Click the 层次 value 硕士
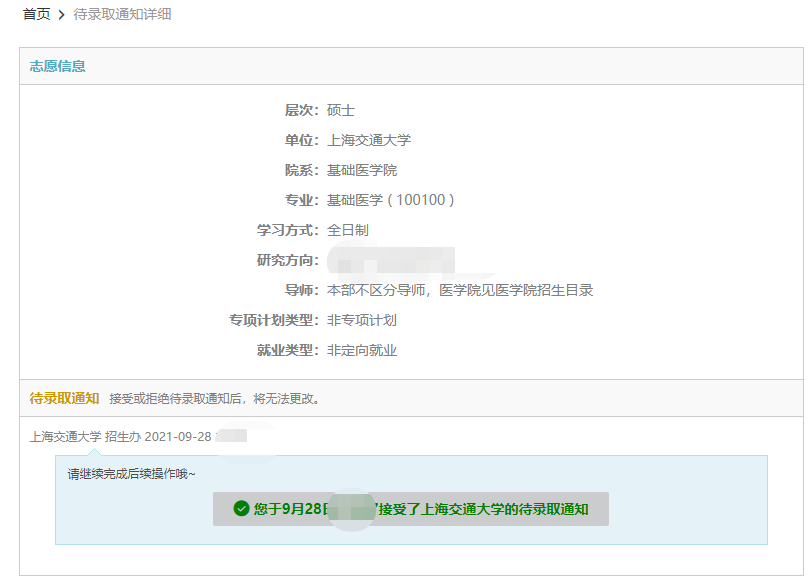The height and width of the screenshot is (587, 811). [341, 110]
